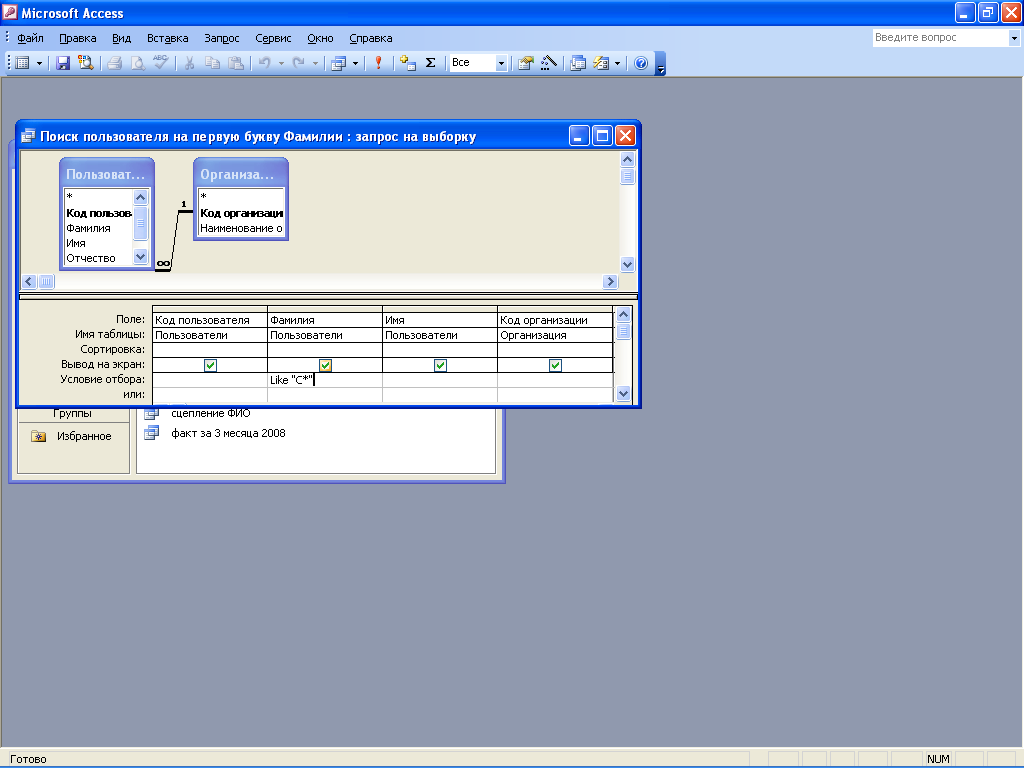1024x768 pixels.
Task: Click the Copy toolbar icon
Action: pyautogui.click(x=212, y=63)
